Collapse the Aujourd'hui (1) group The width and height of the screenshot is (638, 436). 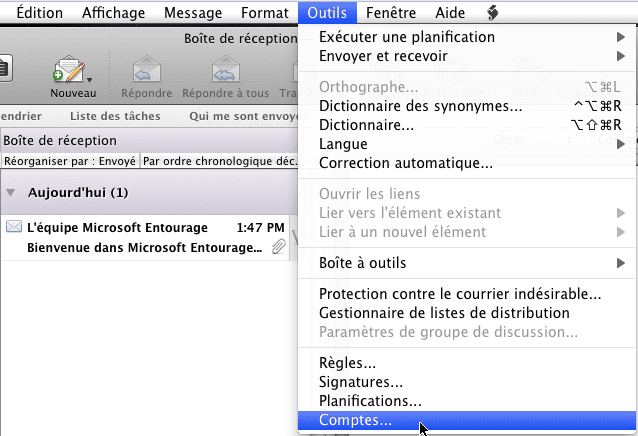pyautogui.click(x=11, y=192)
